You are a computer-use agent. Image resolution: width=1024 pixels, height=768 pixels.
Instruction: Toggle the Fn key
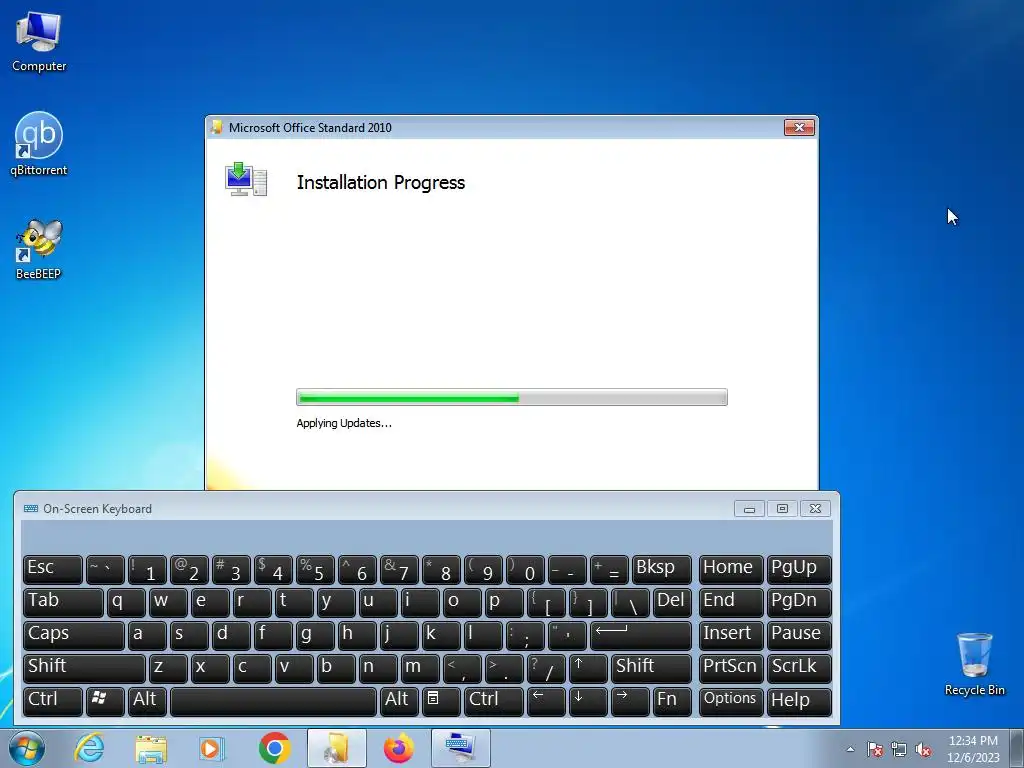tap(672, 701)
